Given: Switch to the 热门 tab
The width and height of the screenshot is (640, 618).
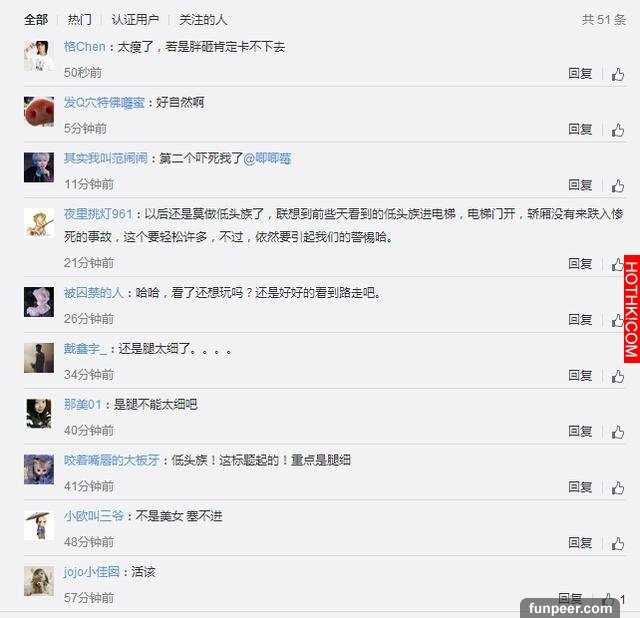Looking at the screenshot, I should pos(80,19).
